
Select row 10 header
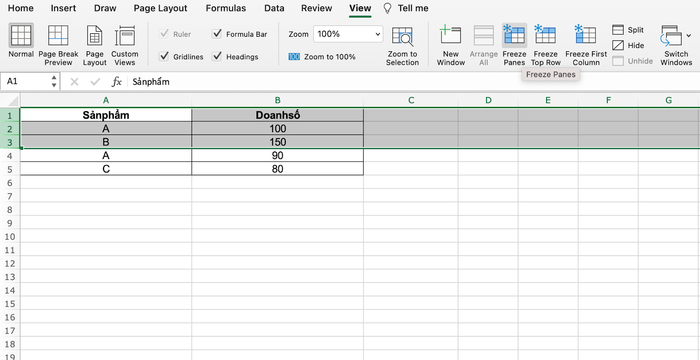click(10, 236)
